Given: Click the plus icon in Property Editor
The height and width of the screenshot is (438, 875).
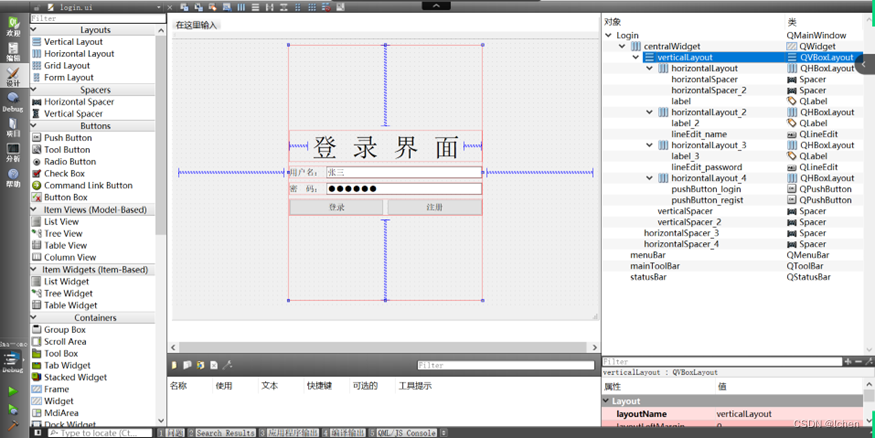Looking at the screenshot, I should (848, 362).
